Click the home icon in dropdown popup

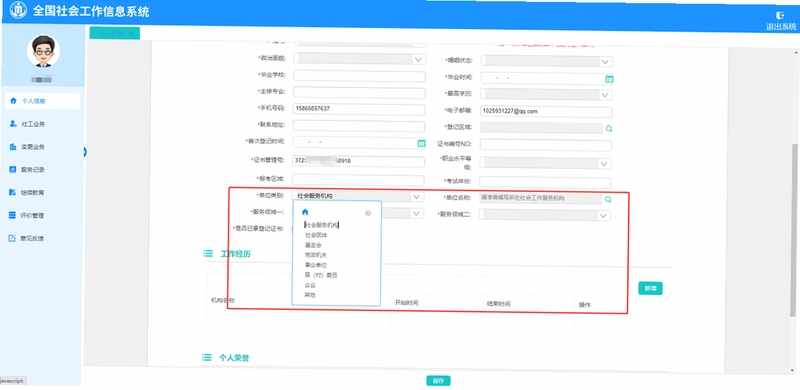[x=305, y=212]
